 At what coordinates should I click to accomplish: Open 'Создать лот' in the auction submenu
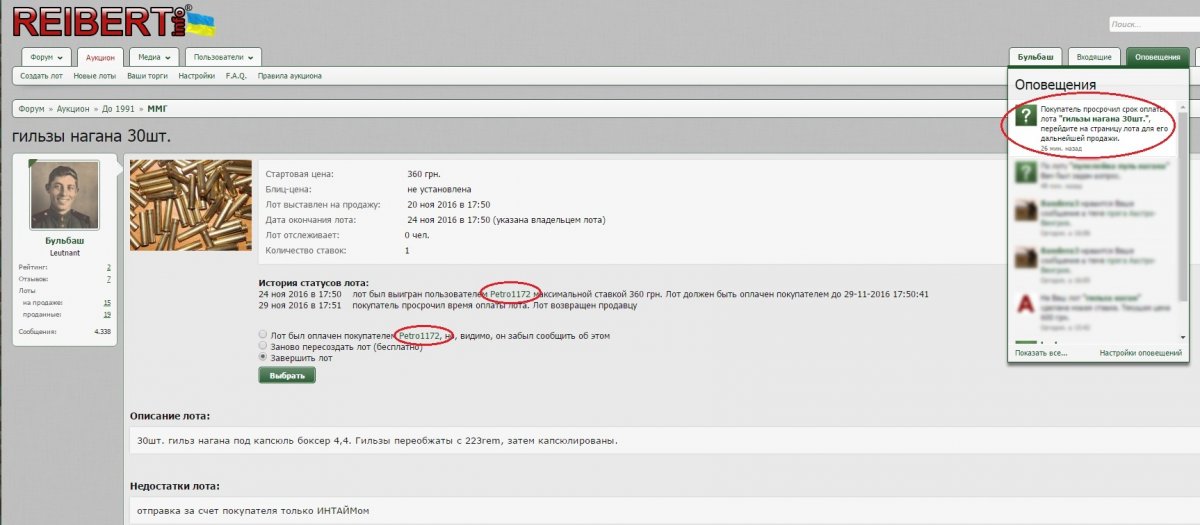41,76
